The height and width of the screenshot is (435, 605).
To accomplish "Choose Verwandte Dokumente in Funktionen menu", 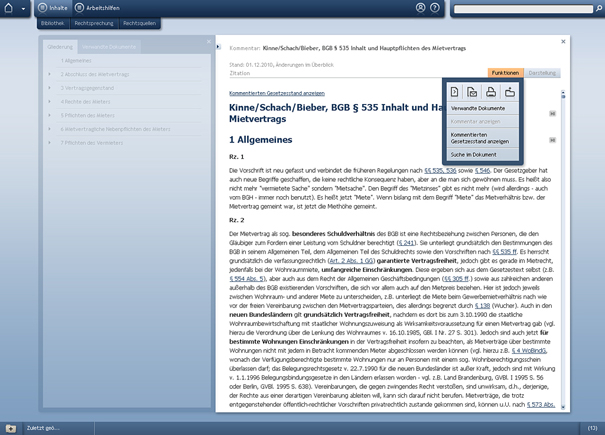I will pyautogui.click(x=483, y=108).
